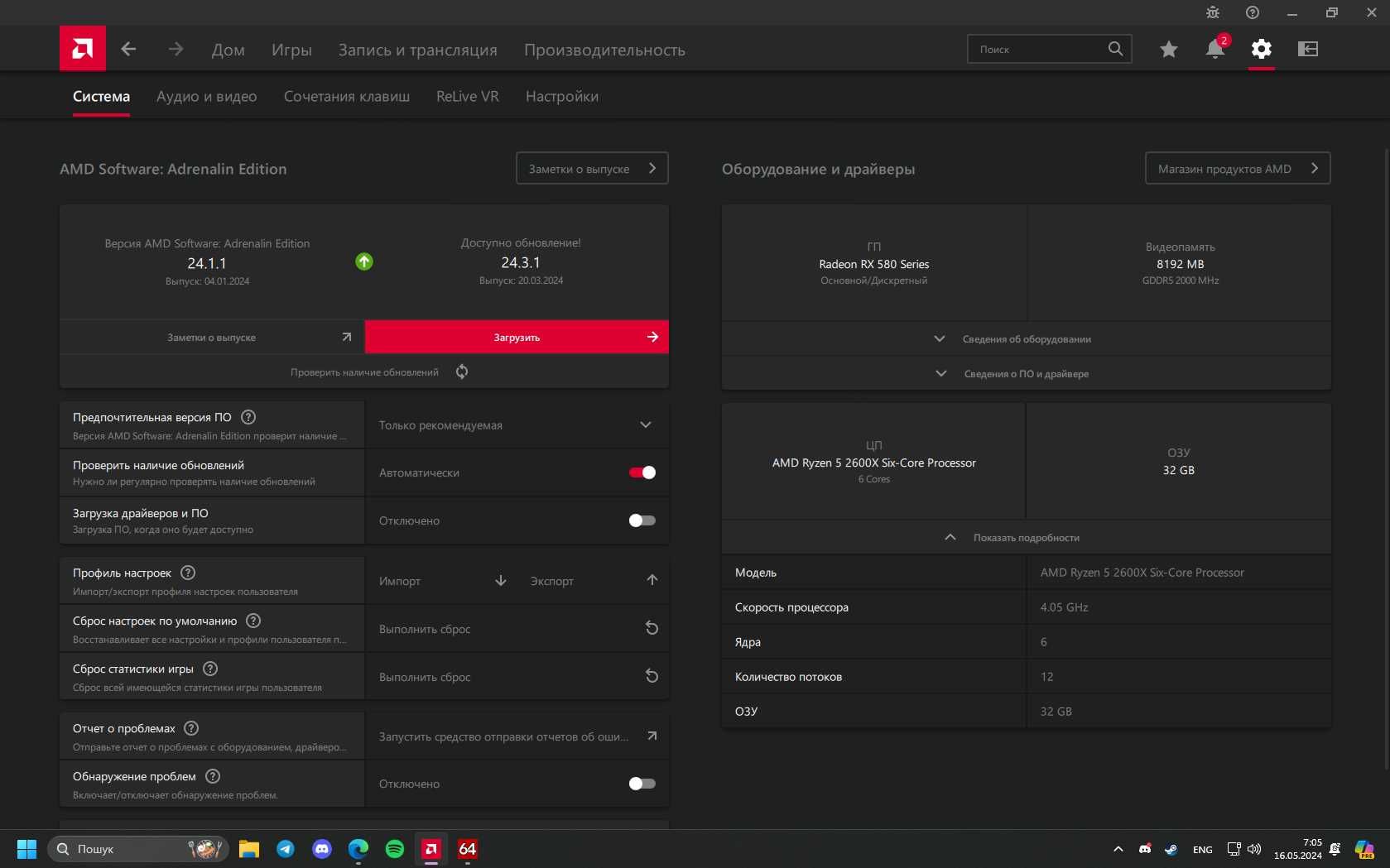Open Microsoft Edge from the taskbar
The image size is (1390, 868).
(x=358, y=849)
